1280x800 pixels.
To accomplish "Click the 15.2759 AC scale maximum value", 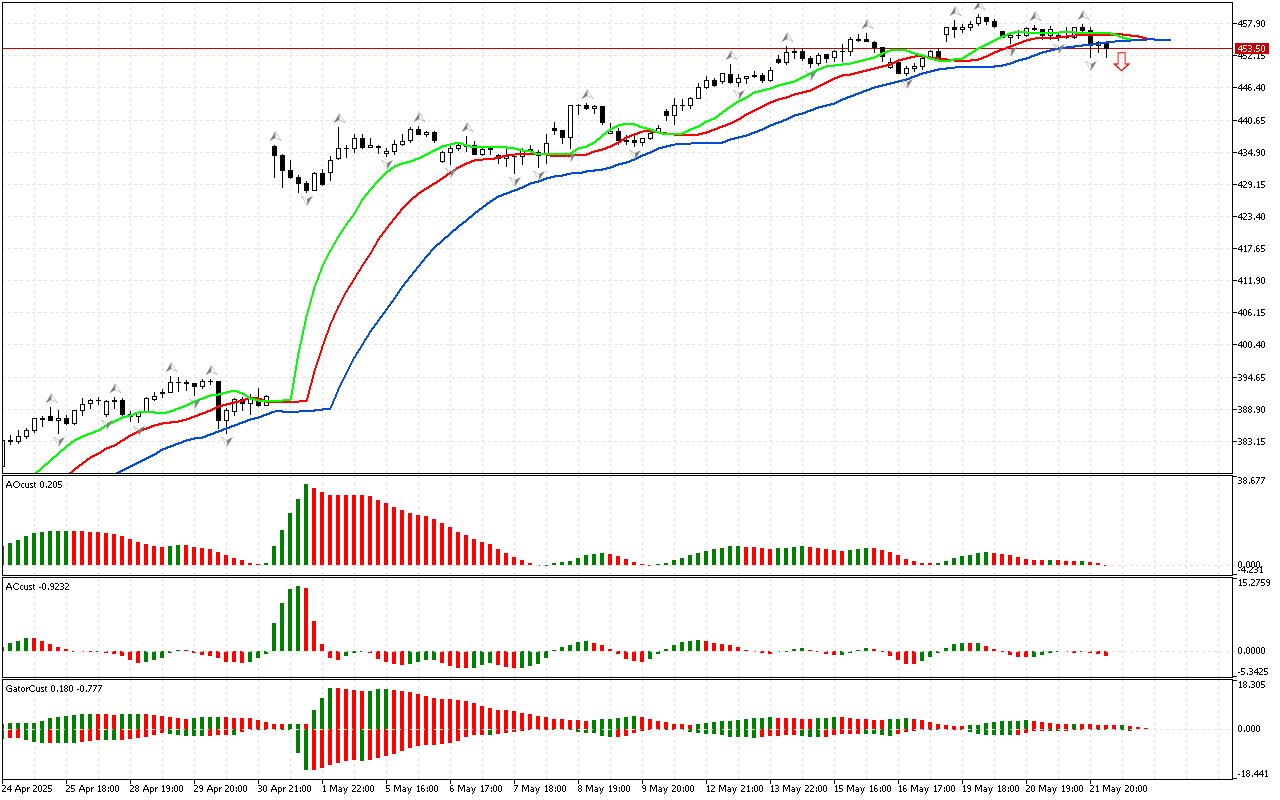I will tap(1252, 582).
